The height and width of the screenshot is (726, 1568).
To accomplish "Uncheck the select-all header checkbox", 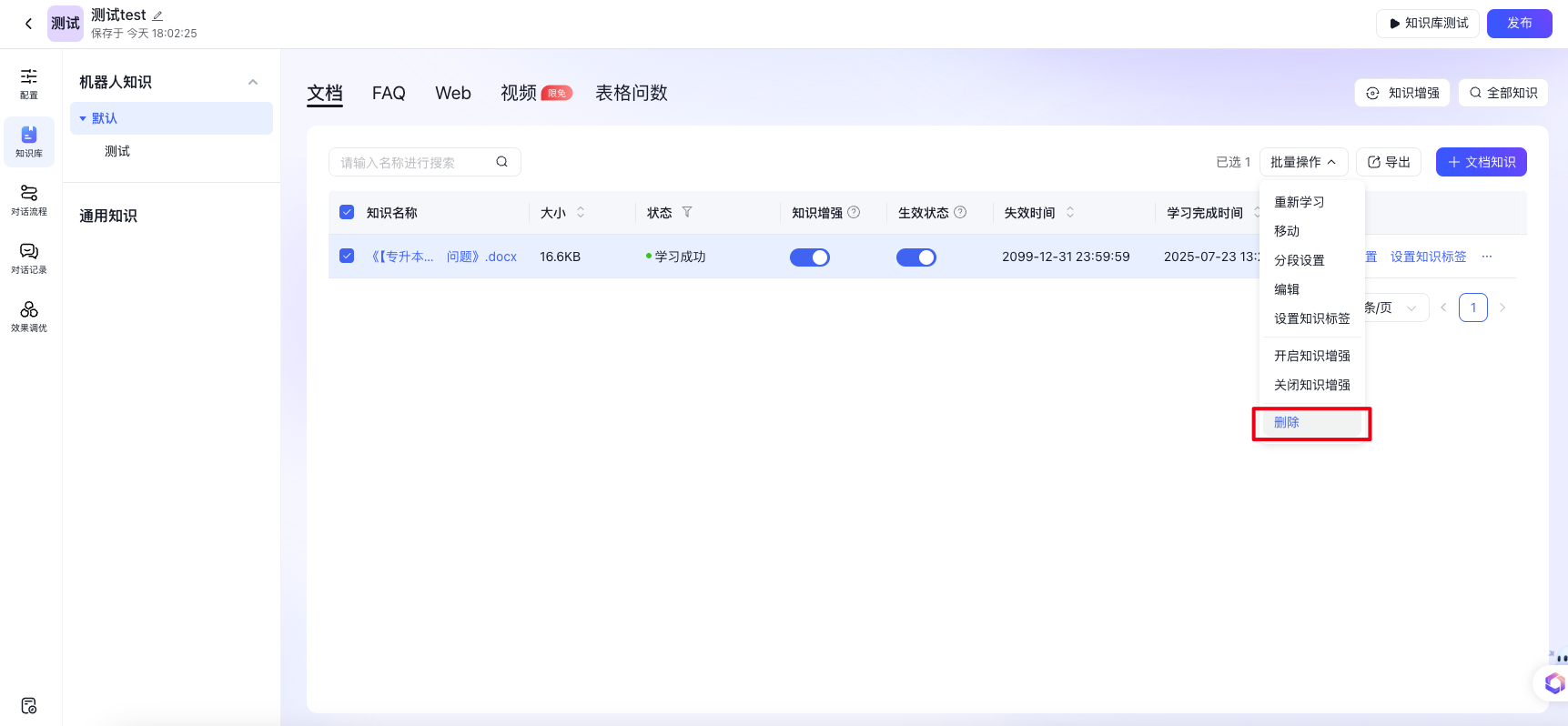I will 347,212.
